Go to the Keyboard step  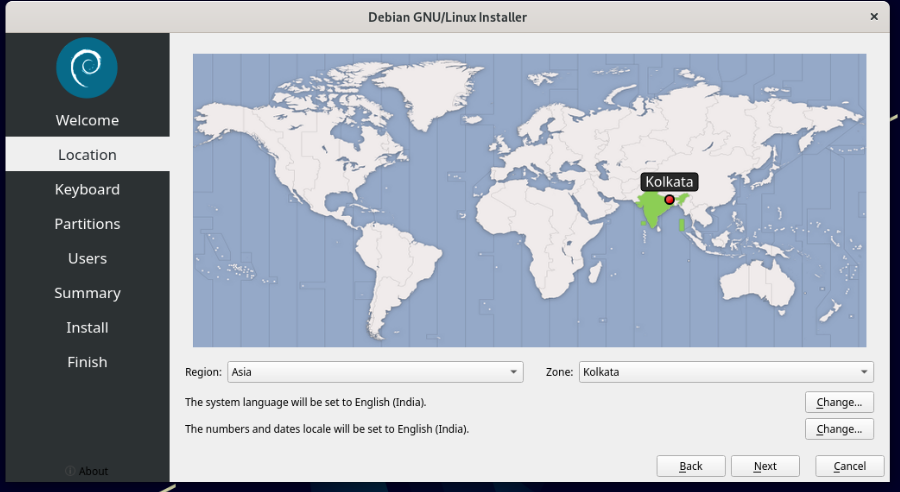[87, 189]
